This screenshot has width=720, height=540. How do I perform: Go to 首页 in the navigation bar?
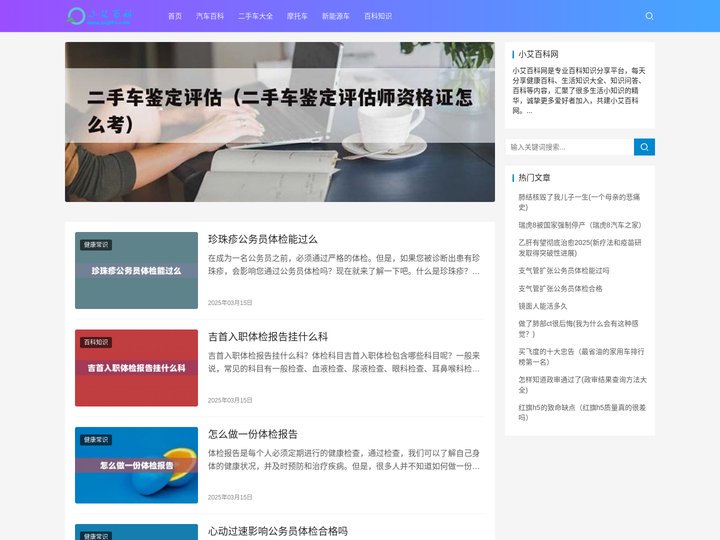pyautogui.click(x=175, y=16)
